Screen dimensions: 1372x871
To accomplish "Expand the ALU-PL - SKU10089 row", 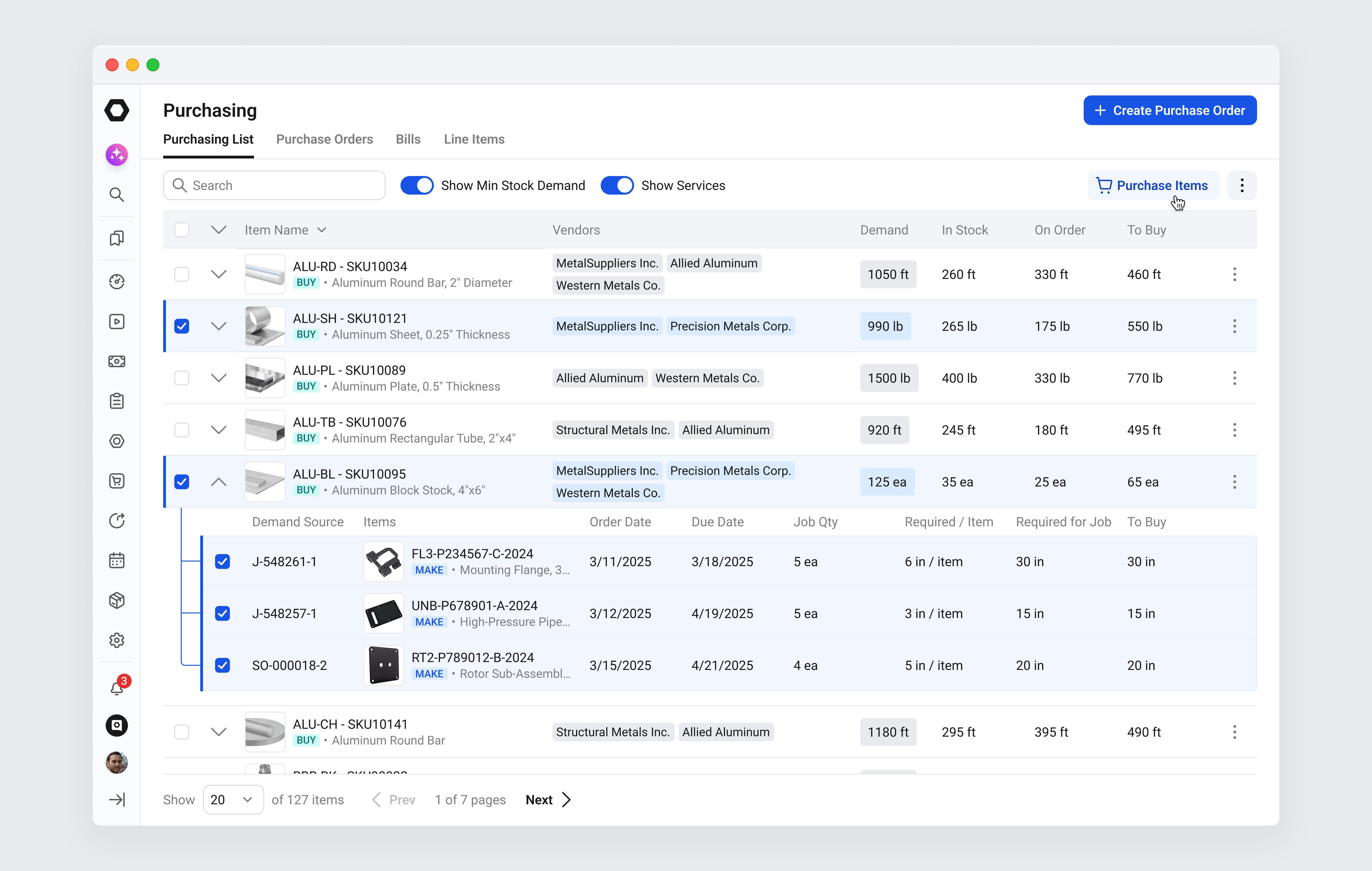I will coord(219,378).
